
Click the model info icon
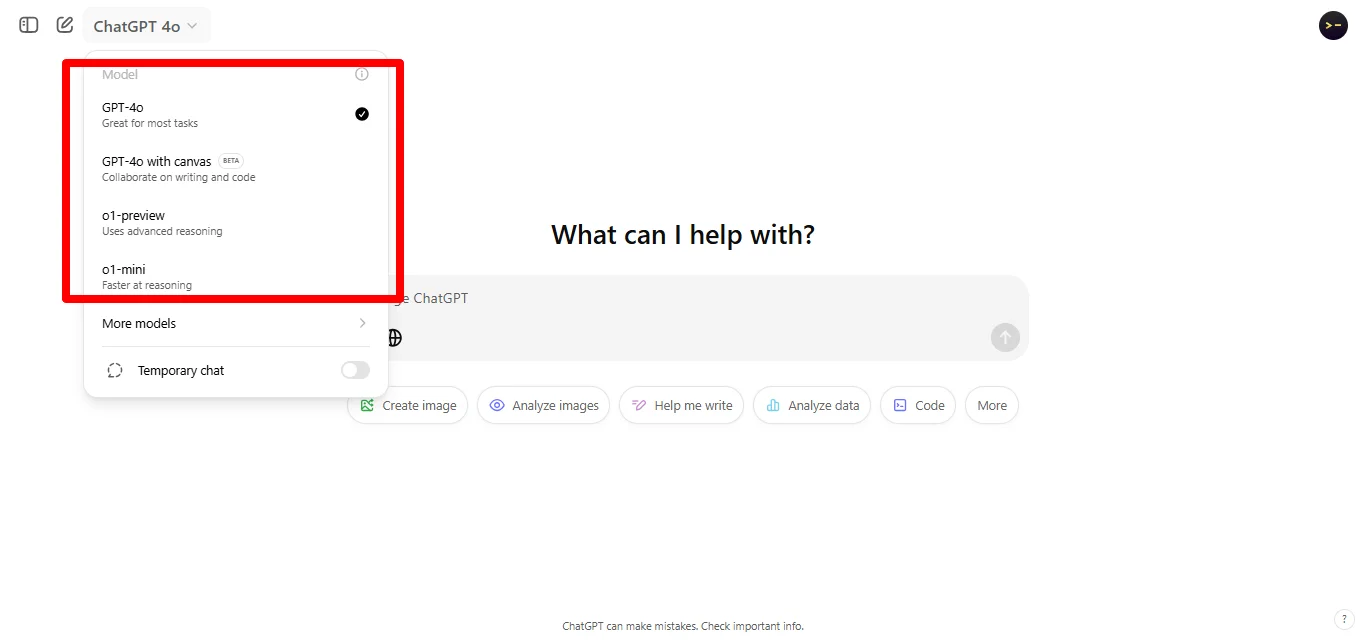[362, 74]
